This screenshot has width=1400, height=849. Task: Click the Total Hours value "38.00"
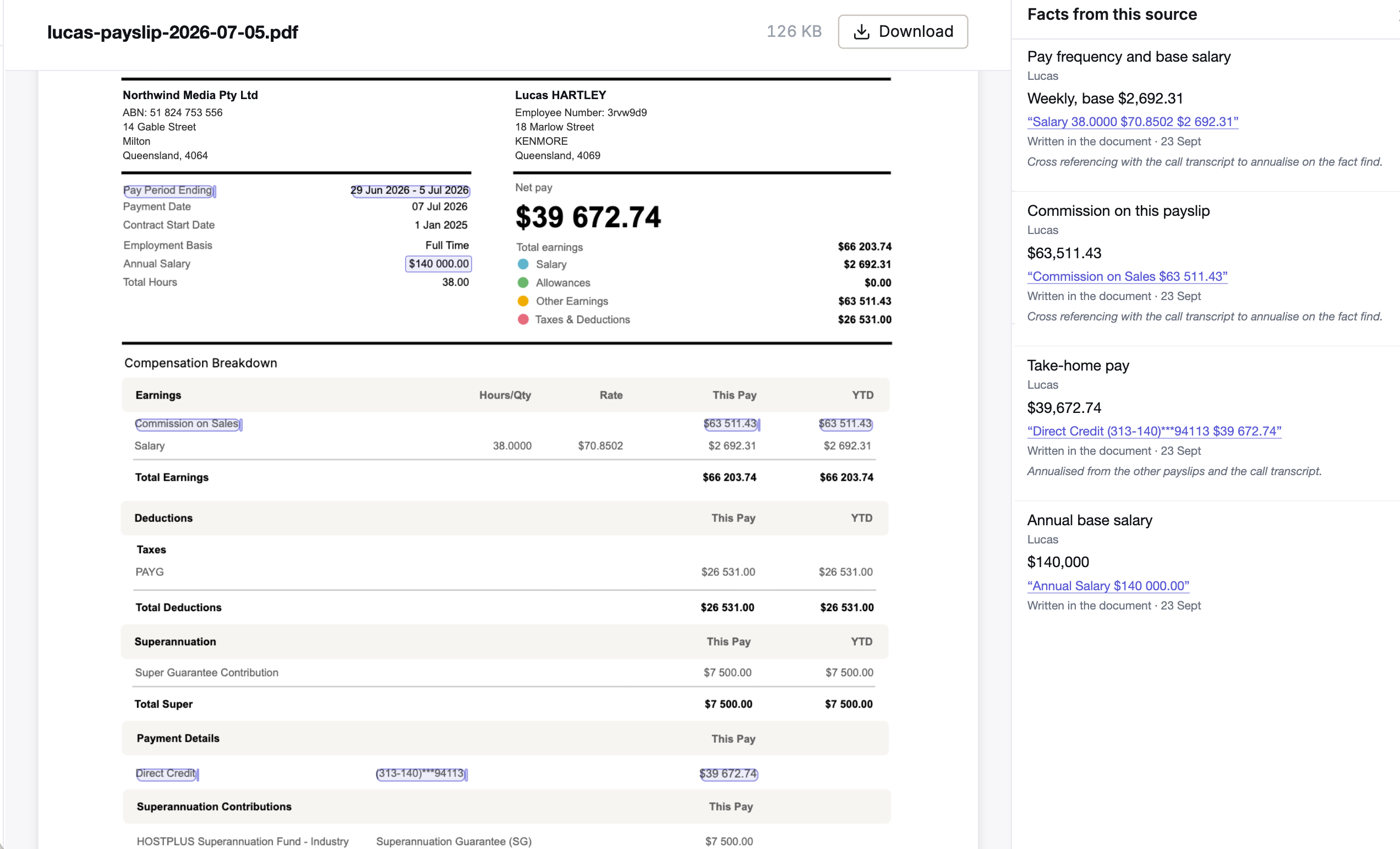(x=456, y=282)
